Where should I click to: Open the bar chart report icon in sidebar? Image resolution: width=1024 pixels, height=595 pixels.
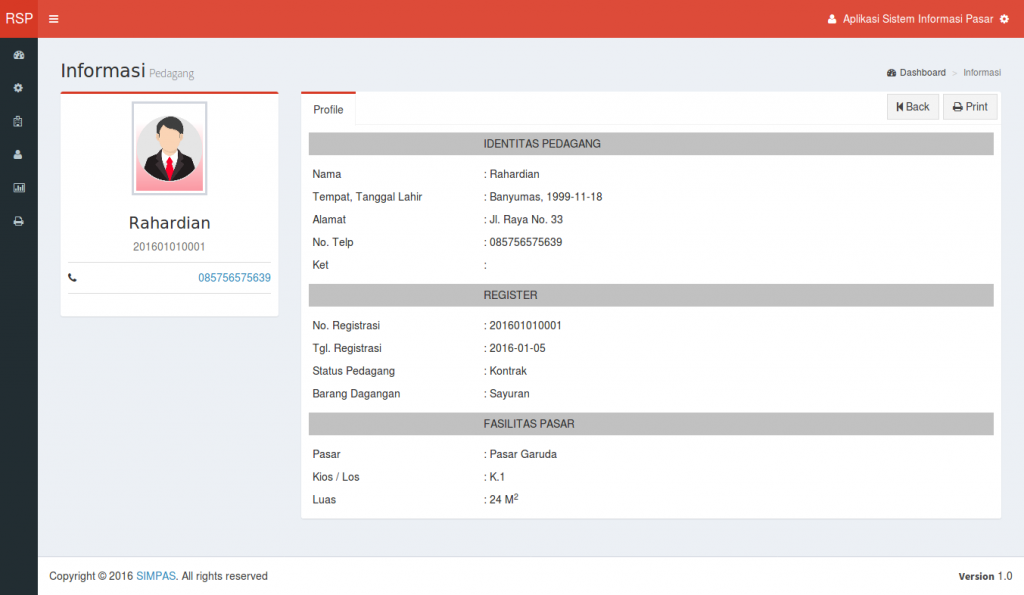click(18, 187)
